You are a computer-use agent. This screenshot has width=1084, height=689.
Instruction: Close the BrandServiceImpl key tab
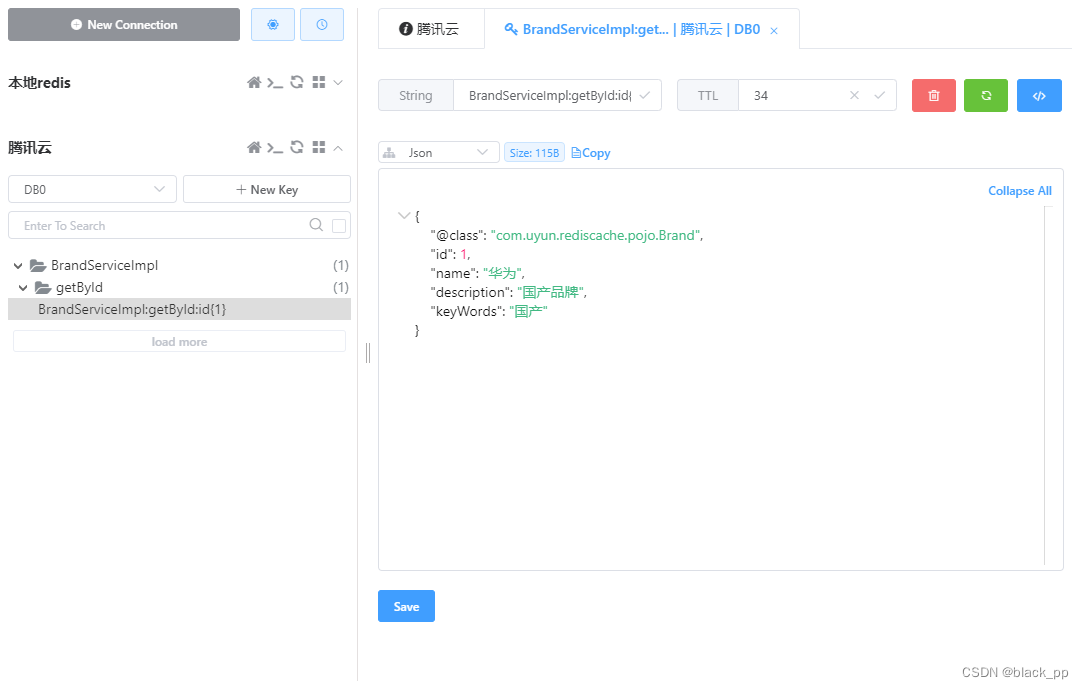tap(774, 31)
